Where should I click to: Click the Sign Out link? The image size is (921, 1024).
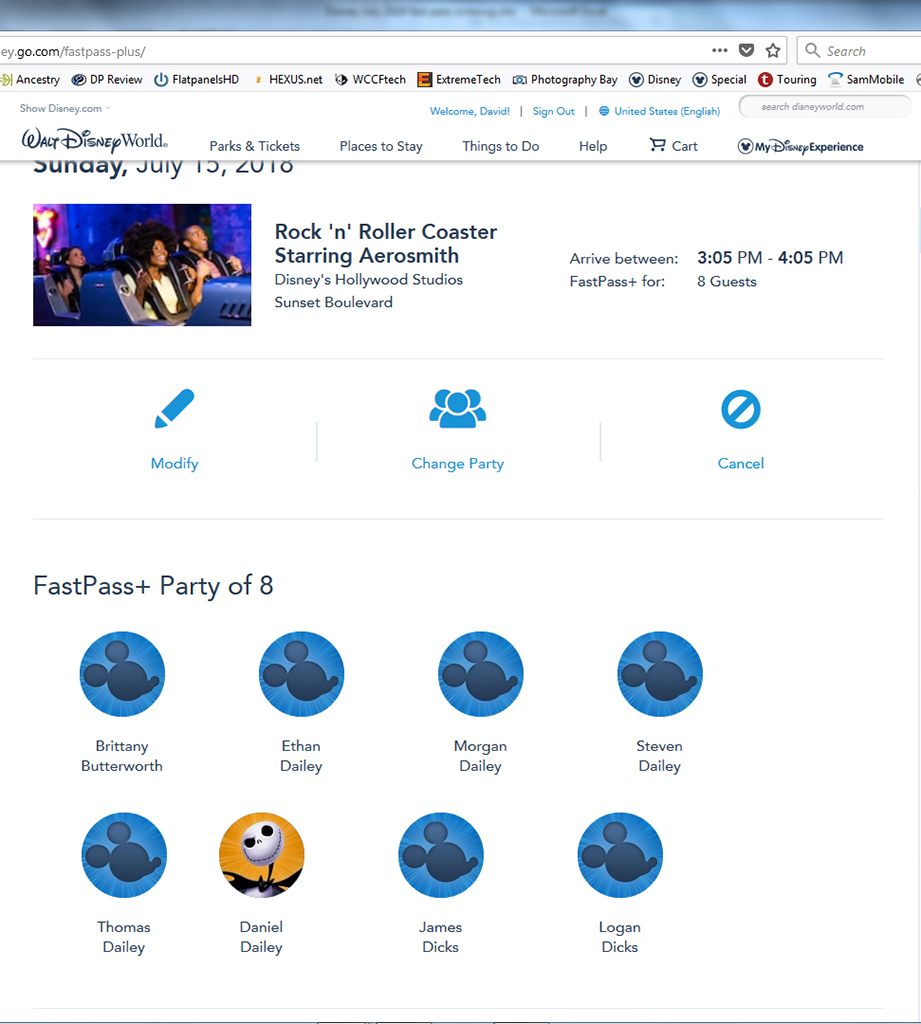click(x=554, y=111)
